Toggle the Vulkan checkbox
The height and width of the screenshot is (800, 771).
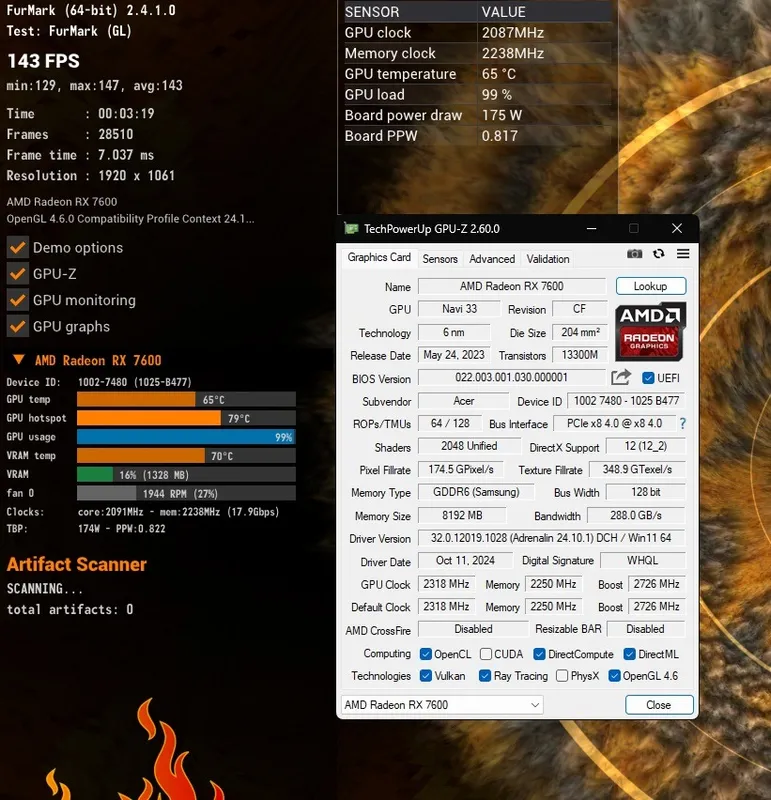(426, 676)
